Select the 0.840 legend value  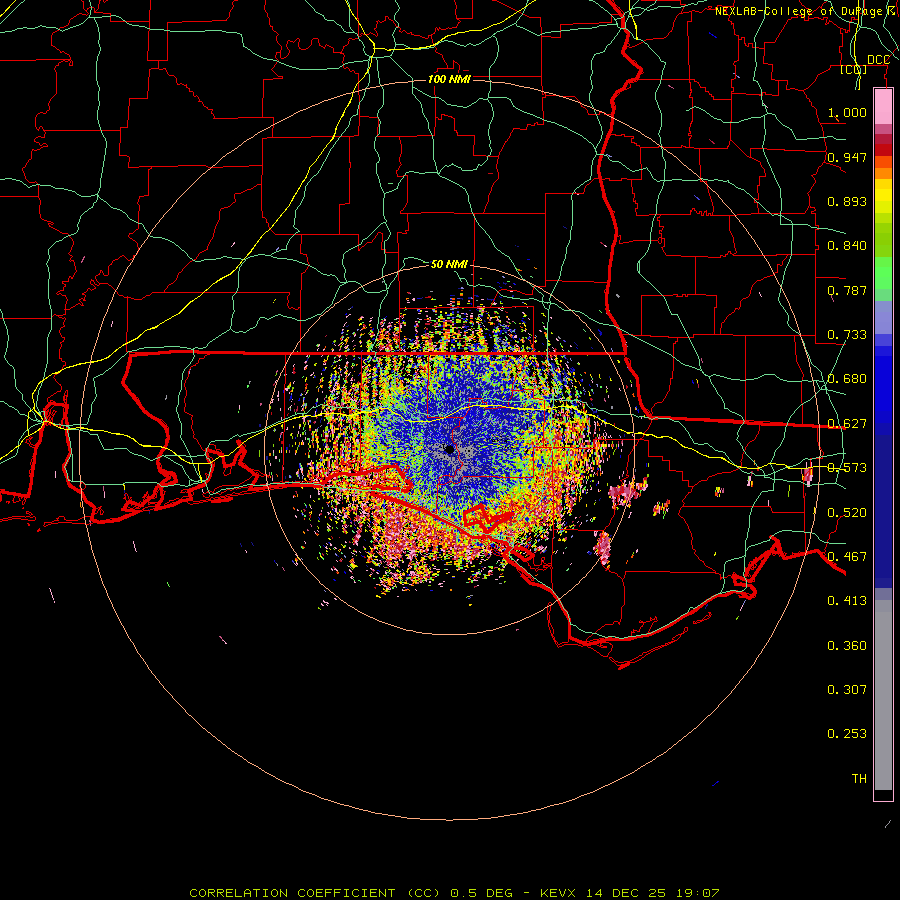(847, 246)
